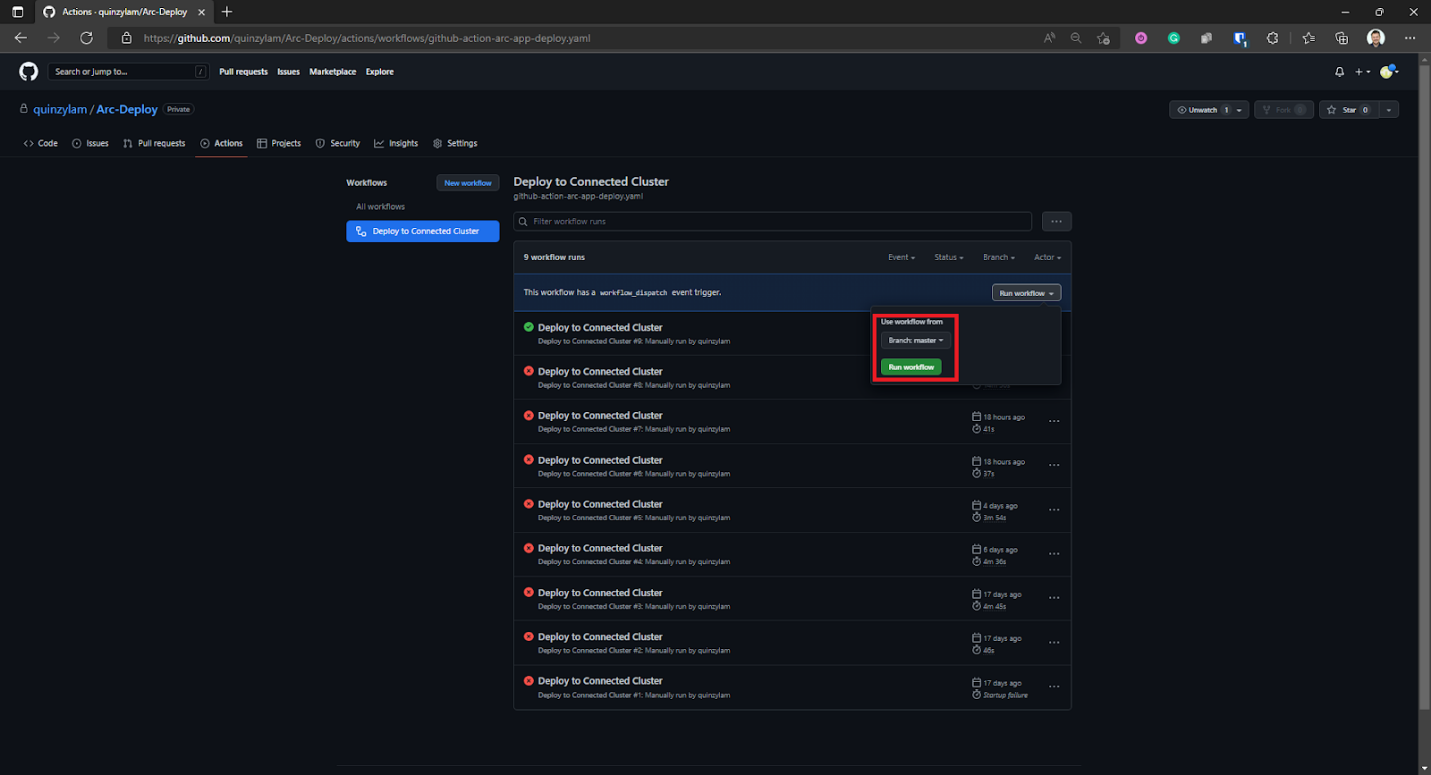Open the github-action-arc-app-deploy.yaml file link
Image resolution: width=1431 pixels, height=775 pixels.
click(x=578, y=196)
